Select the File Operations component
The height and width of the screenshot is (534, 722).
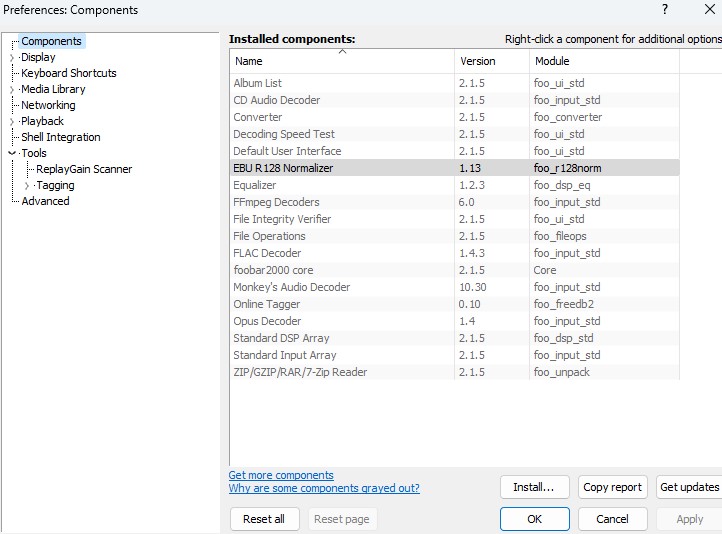pos(454,236)
